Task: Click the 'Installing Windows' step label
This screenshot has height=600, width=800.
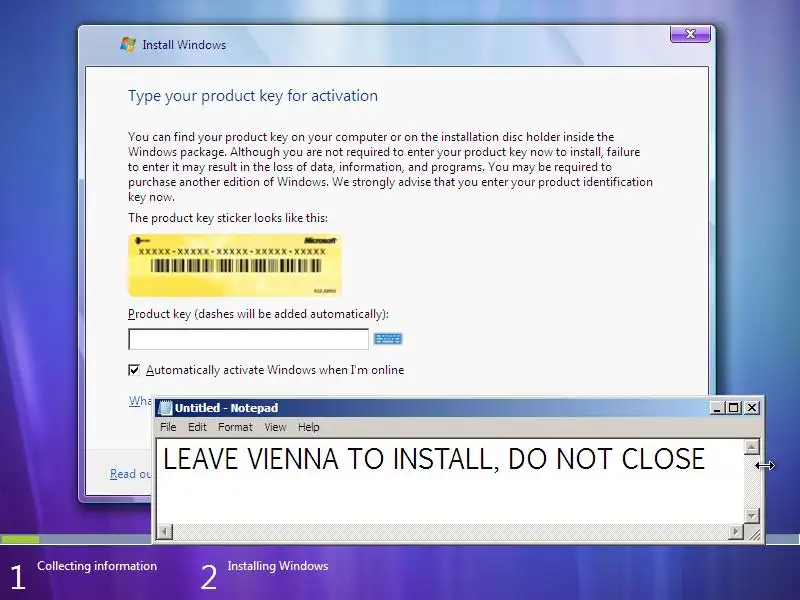Action: coord(278,566)
